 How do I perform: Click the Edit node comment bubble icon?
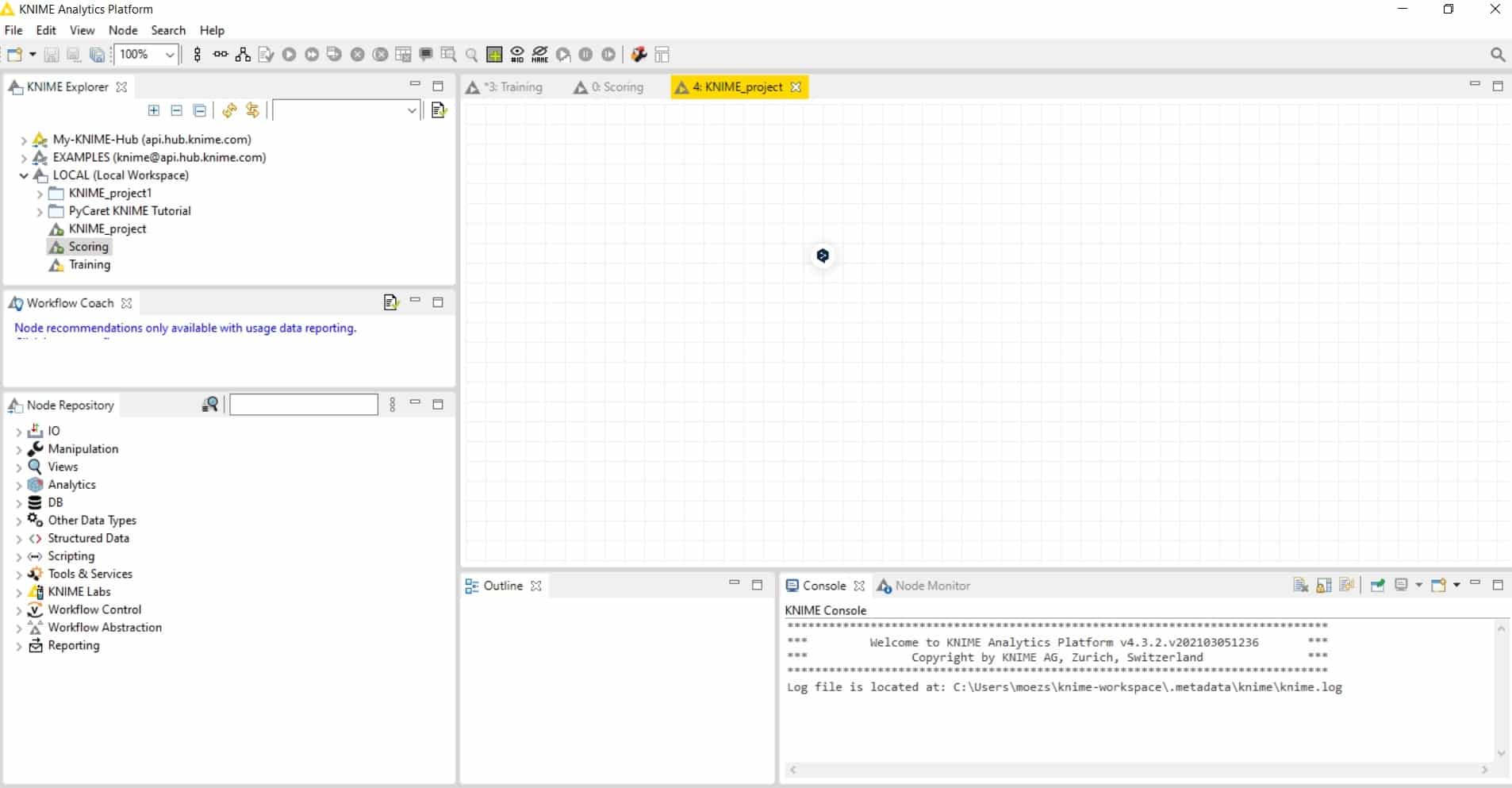(426, 55)
